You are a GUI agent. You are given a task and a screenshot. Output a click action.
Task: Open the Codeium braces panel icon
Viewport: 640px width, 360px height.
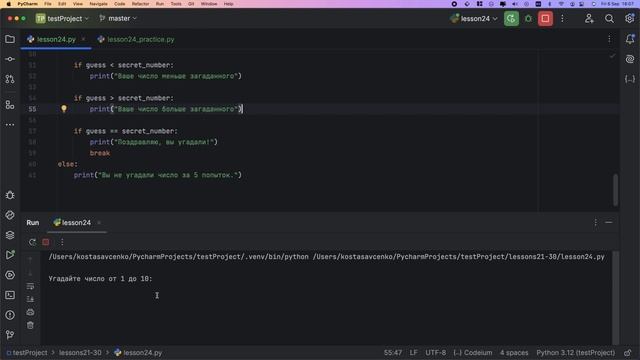630,79
